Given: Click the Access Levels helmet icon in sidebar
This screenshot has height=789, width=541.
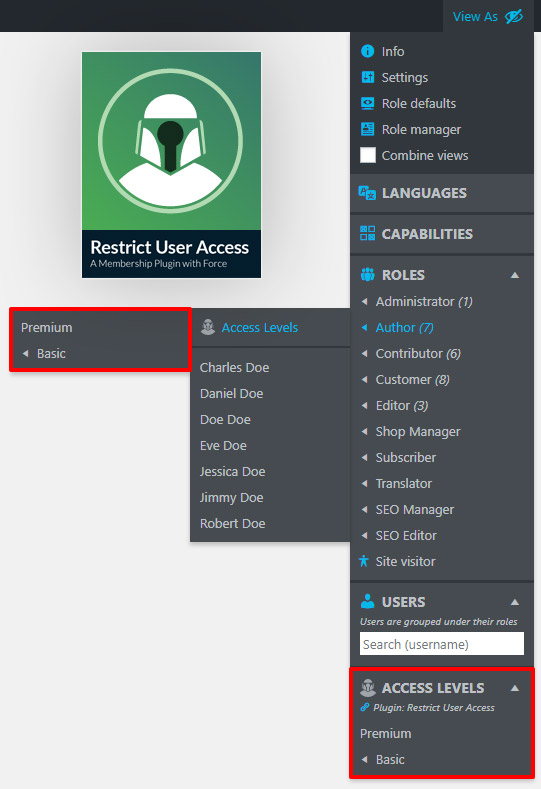Looking at the screenshot, I should (x=368, y=688).
